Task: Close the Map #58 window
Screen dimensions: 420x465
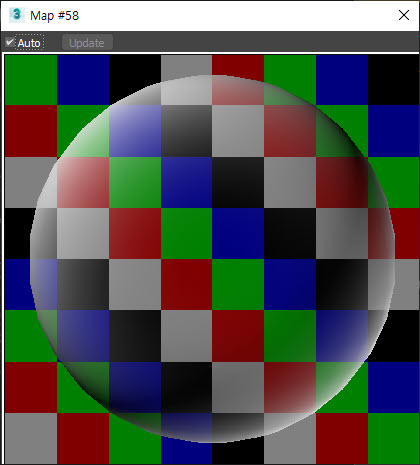Action: coord(404,15)
